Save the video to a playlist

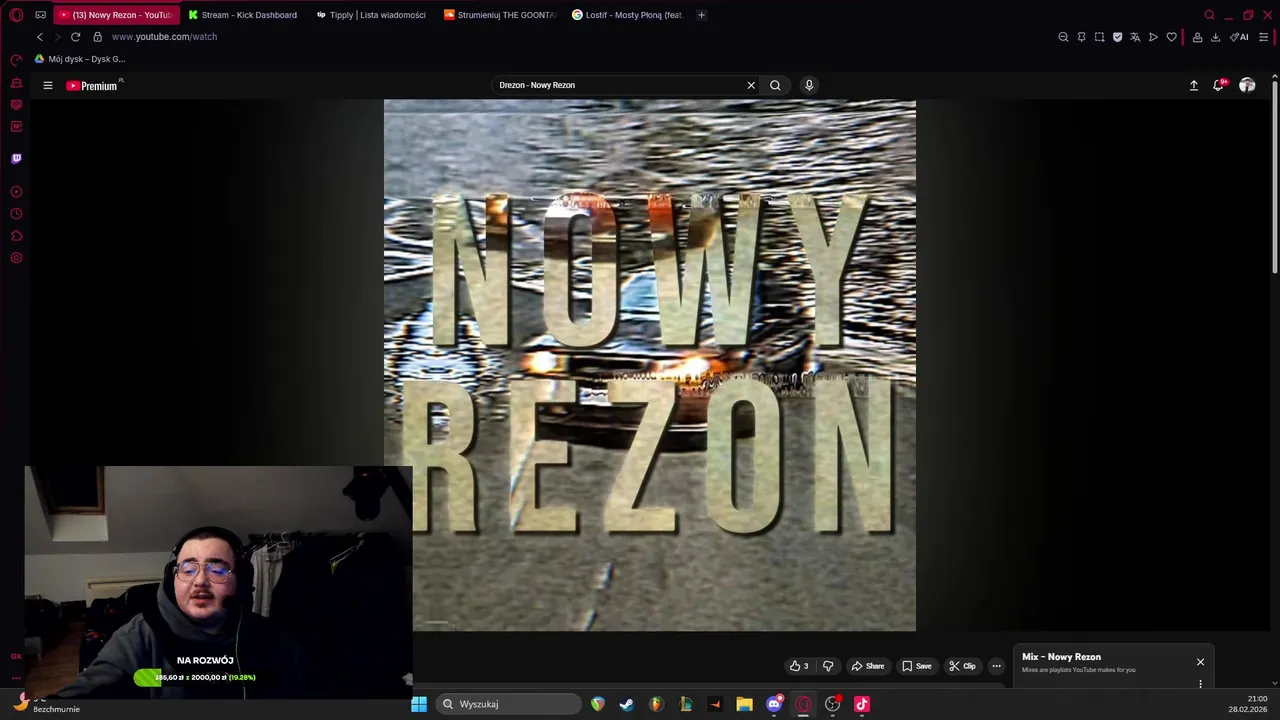pyautogui.click(x=916, y=666)
